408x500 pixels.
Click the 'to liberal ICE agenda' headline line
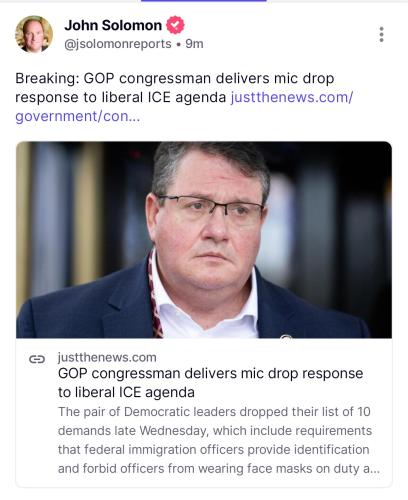(x=126, y=392)
